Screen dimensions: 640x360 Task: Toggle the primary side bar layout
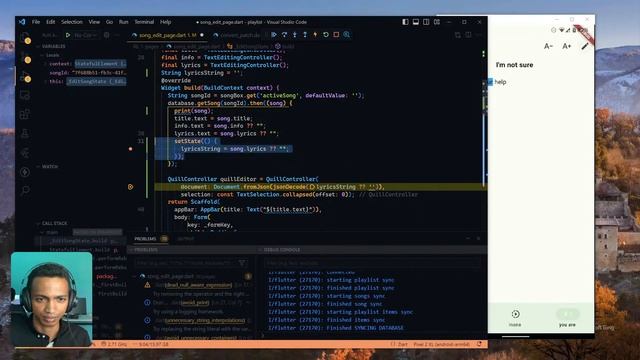point(405,22)
